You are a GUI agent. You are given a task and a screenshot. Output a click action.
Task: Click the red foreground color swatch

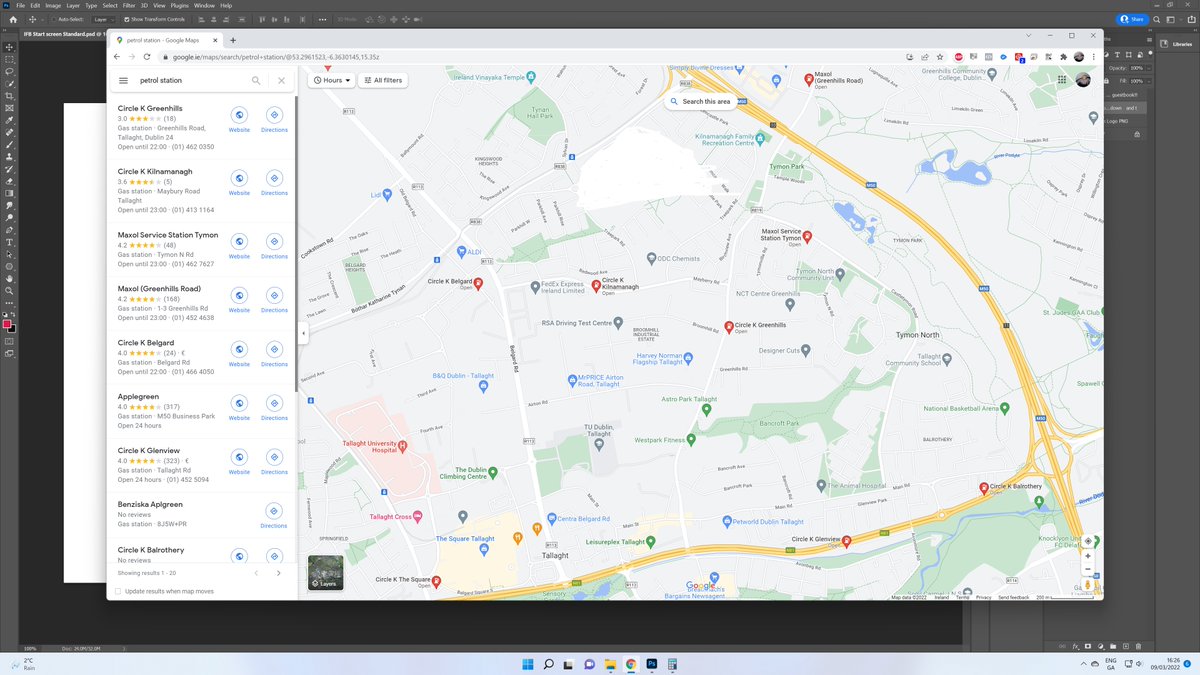tap(7, 324)
